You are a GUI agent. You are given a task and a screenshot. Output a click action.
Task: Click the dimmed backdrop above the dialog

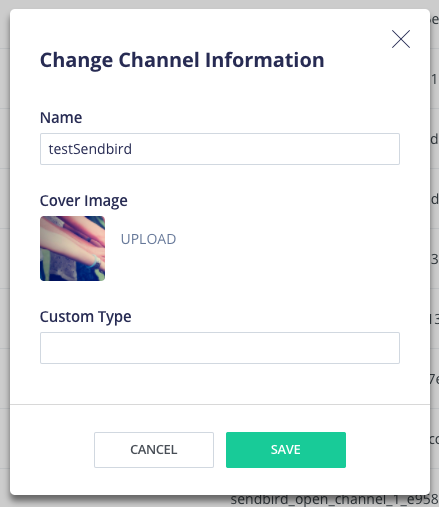(220, 4)
